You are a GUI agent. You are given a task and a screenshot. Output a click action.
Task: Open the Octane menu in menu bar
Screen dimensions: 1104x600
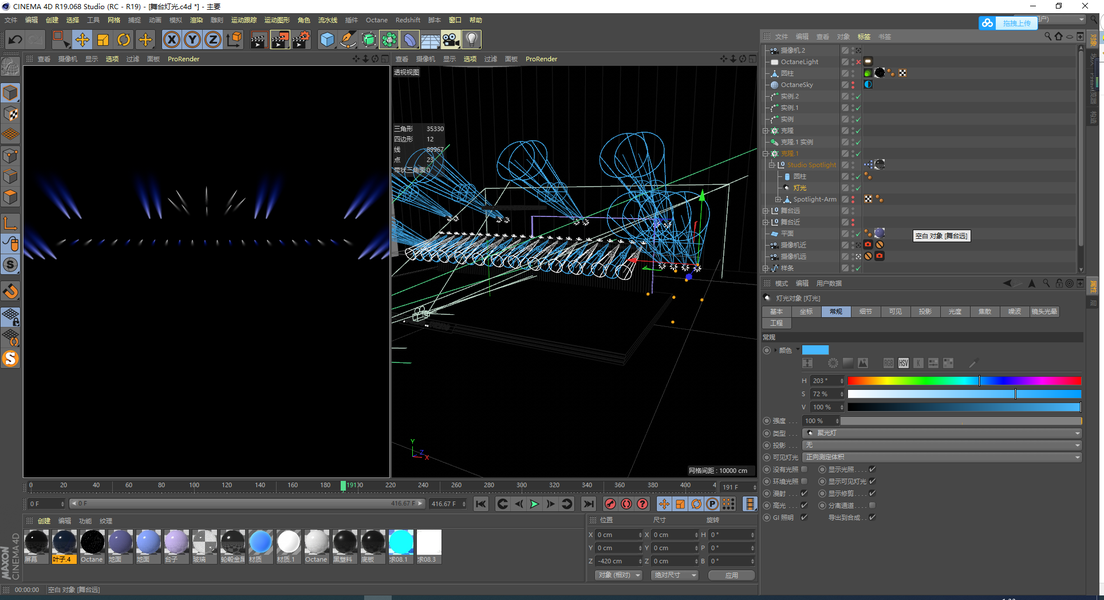pyautogui.click(x=376, y=20)
